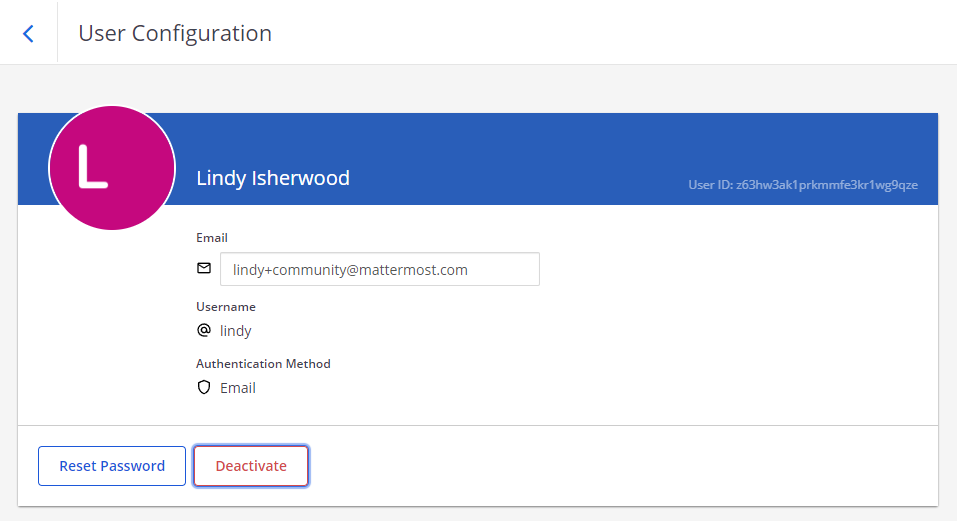
Task: Focus the email address input field
Action: (379, 269)
